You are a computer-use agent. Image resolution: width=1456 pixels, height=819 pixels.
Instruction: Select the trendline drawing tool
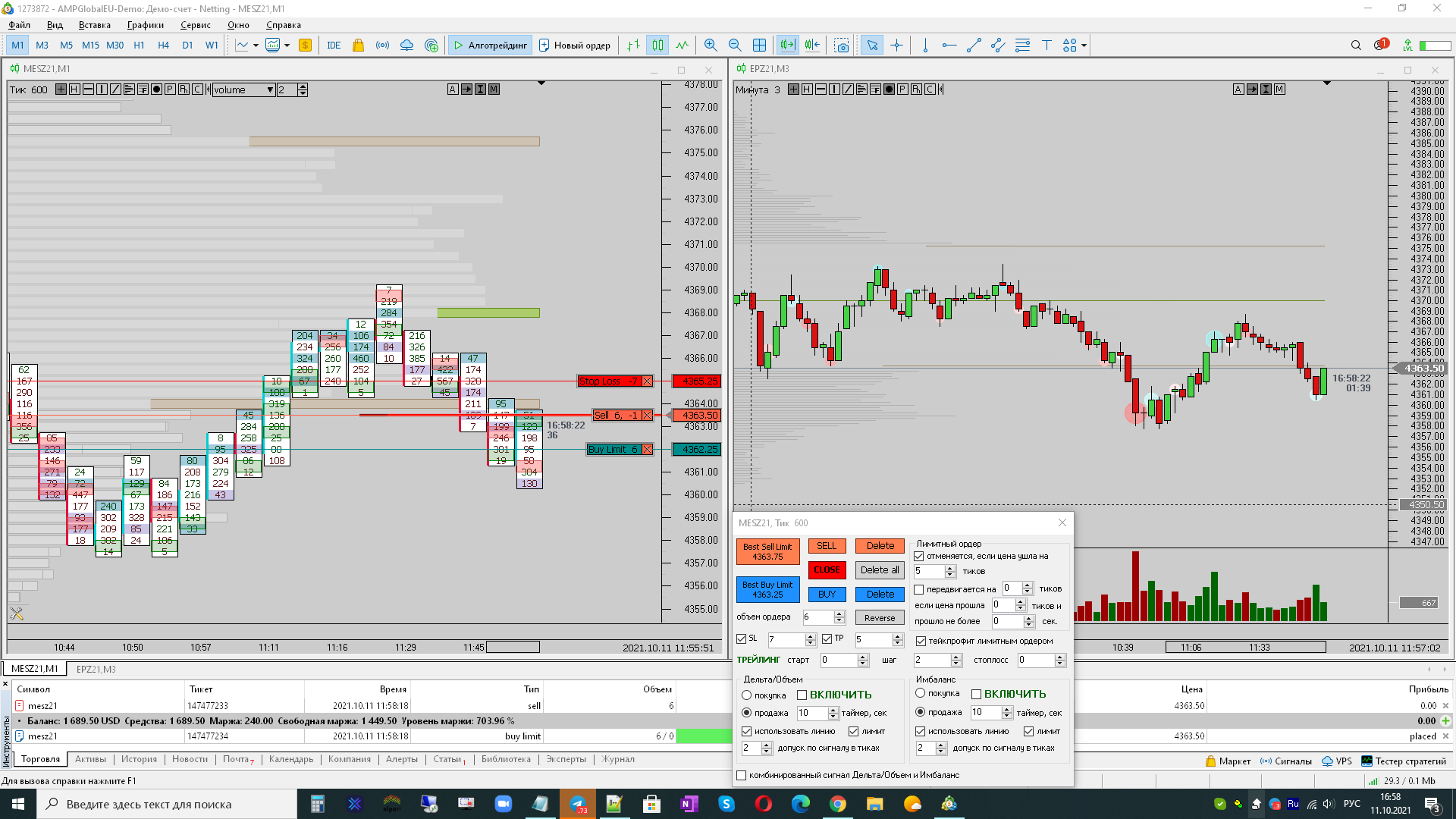click(x=974, y=45)
